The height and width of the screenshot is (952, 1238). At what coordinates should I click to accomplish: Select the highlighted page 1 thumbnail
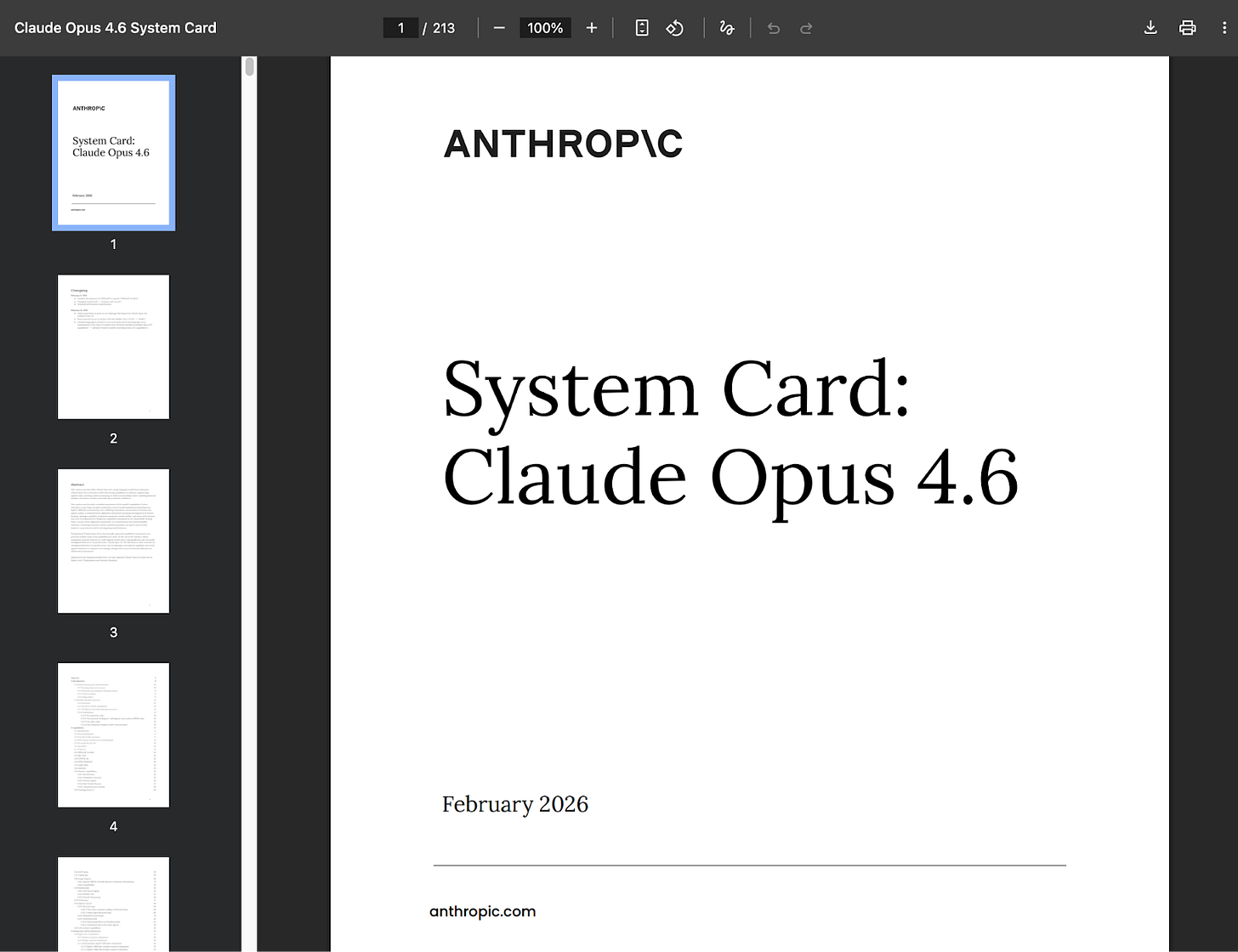(113, 152)
